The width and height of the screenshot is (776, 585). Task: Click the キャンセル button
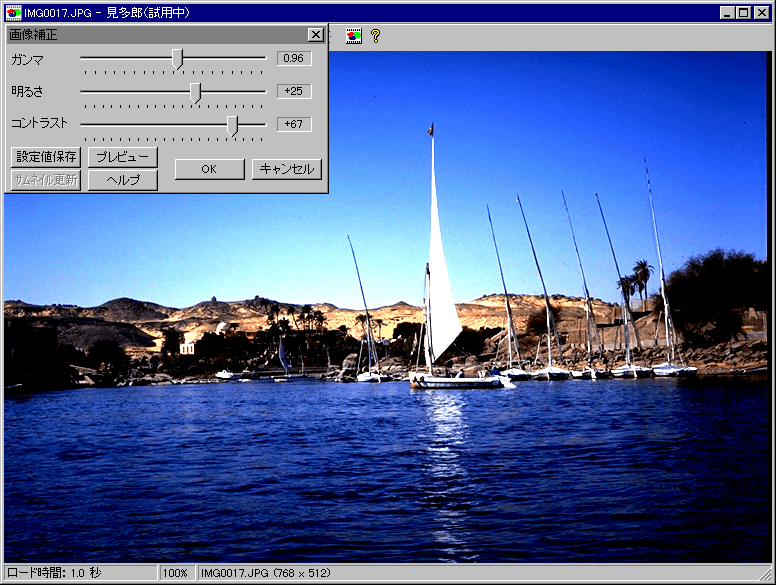pos(287,169)
